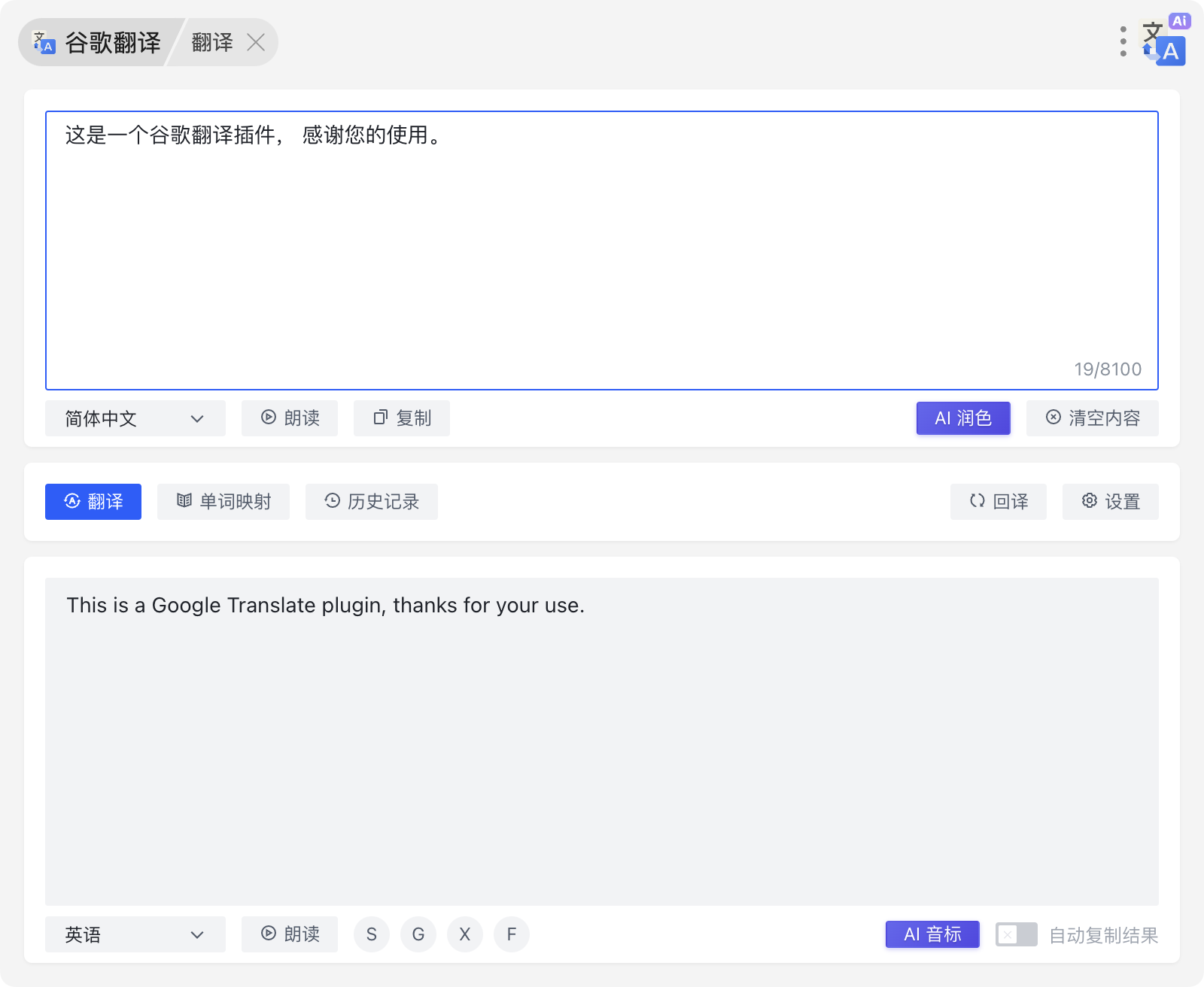This screenshot has height=987, width=1204.
Task: Click the Google Translate AI logo icon
Action: pos(1163,42)
